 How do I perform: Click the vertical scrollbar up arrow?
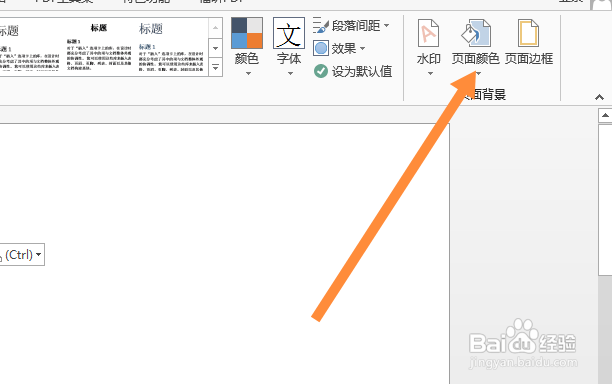click(x=605, y=115)
